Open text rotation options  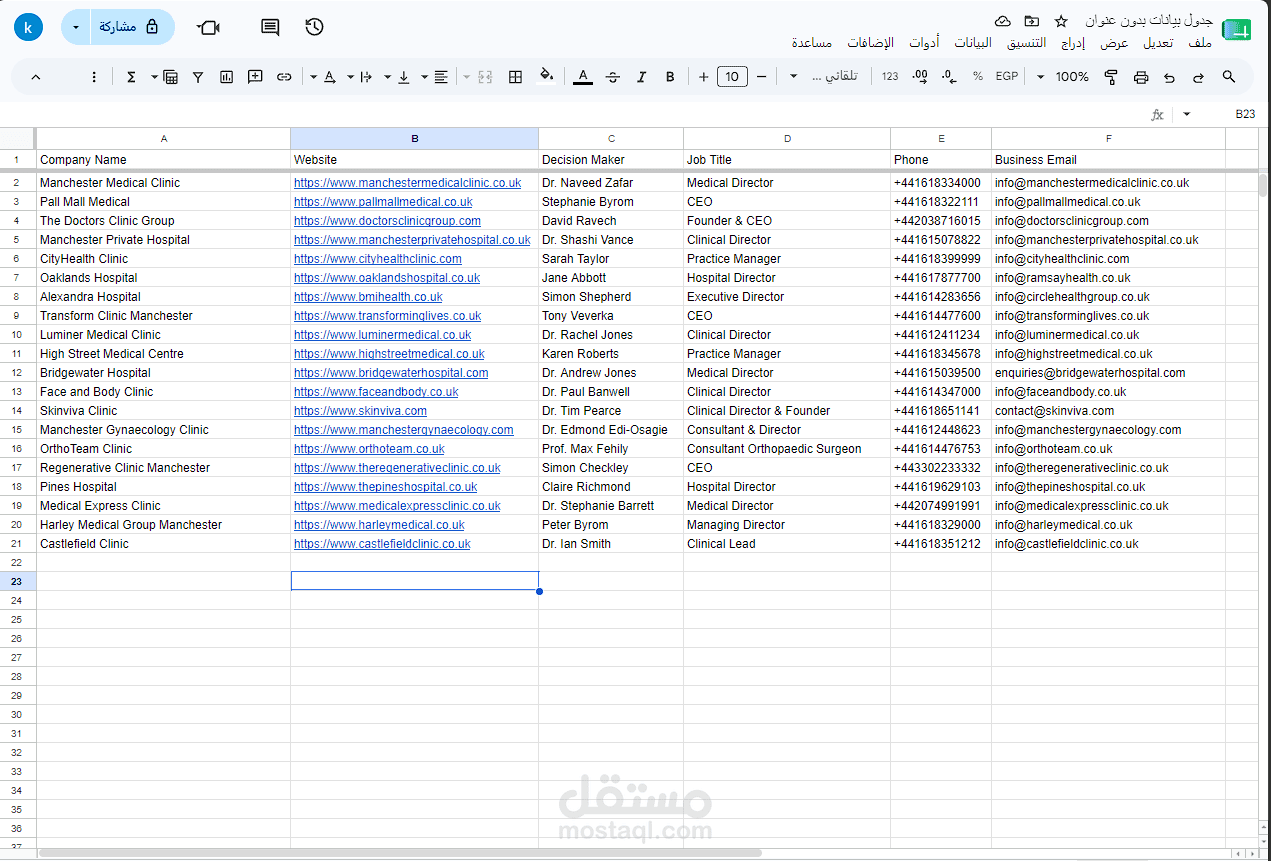coord(329,77)
